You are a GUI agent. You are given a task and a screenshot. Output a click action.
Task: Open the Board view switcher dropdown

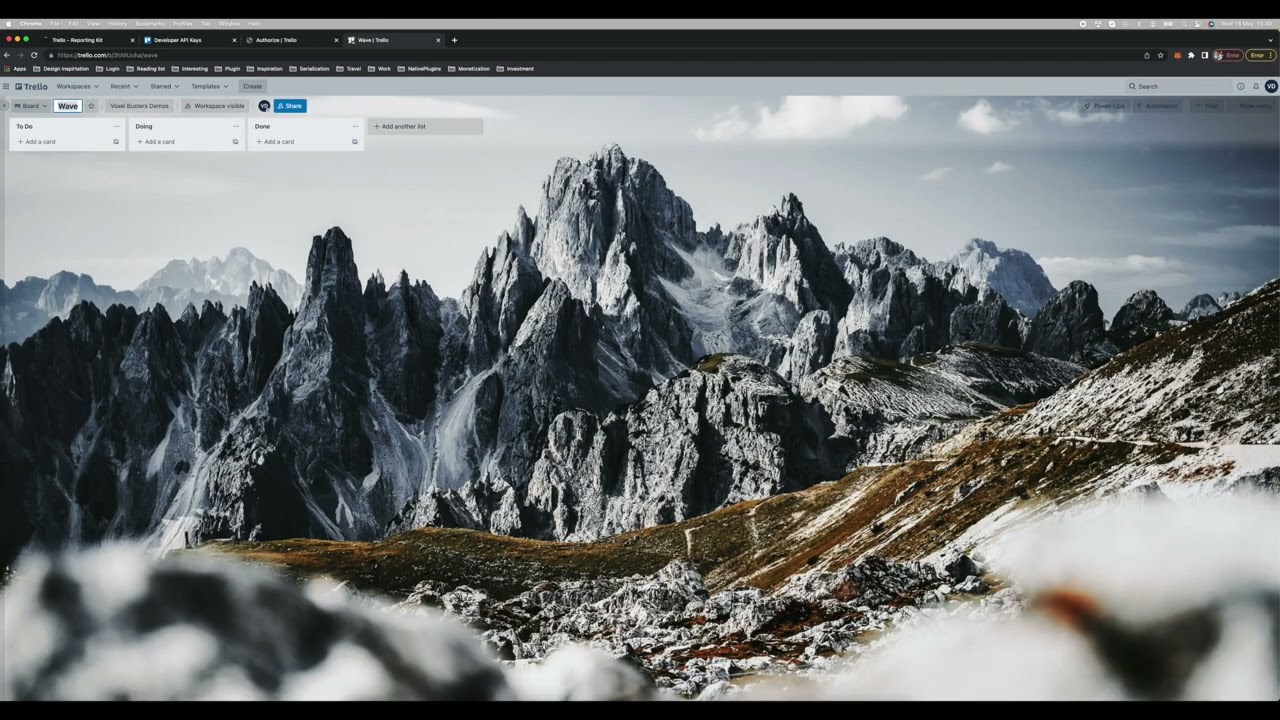30,106
